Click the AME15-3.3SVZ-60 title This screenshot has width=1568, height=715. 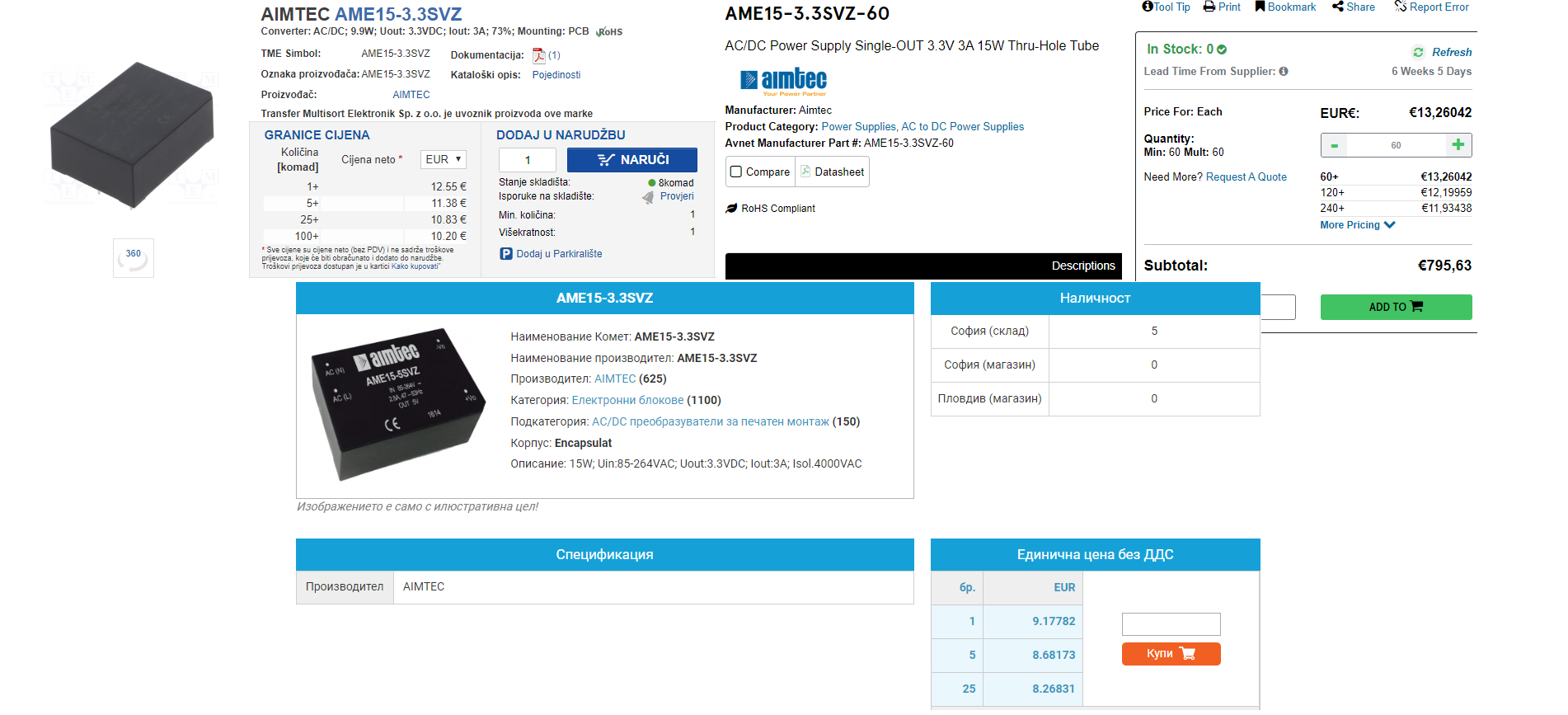click(x=807, y=14)
